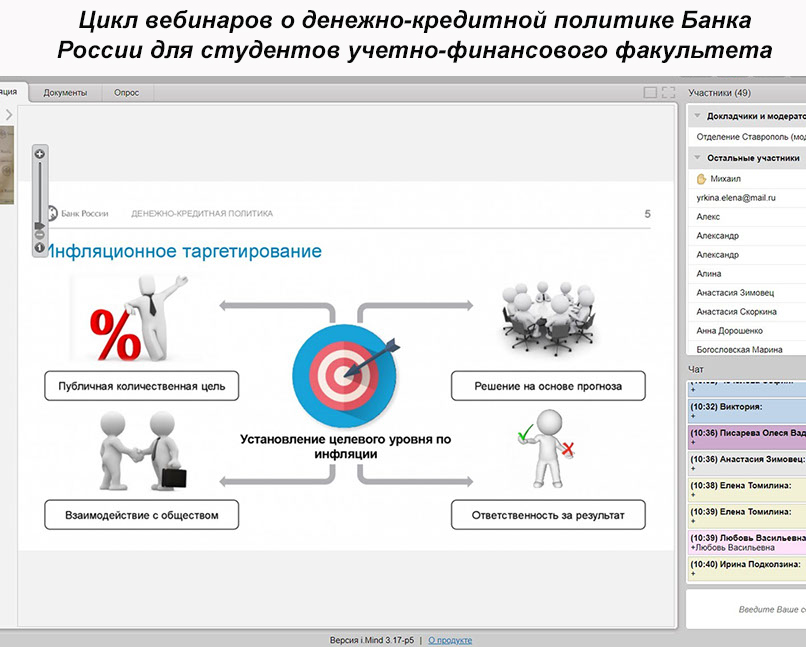This screenshot has height=647, width=806.
Task: Collapse the Остальные участники group
Action: coord(695,158)
